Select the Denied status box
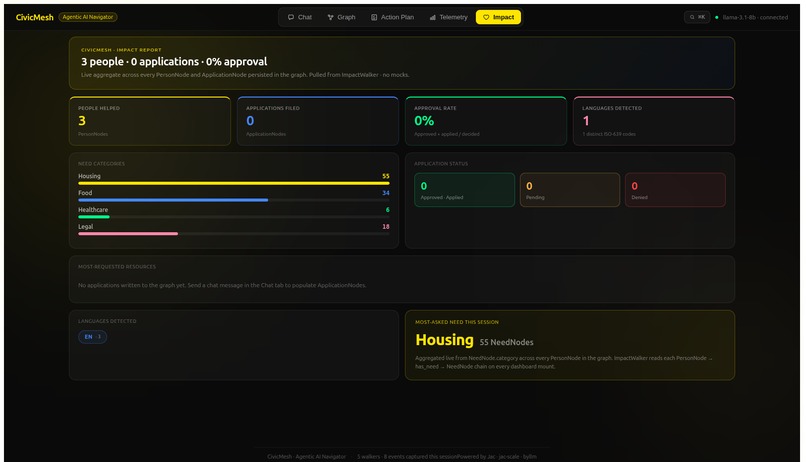This screenshot has width=806, height=462. click(x=675, y=190)
